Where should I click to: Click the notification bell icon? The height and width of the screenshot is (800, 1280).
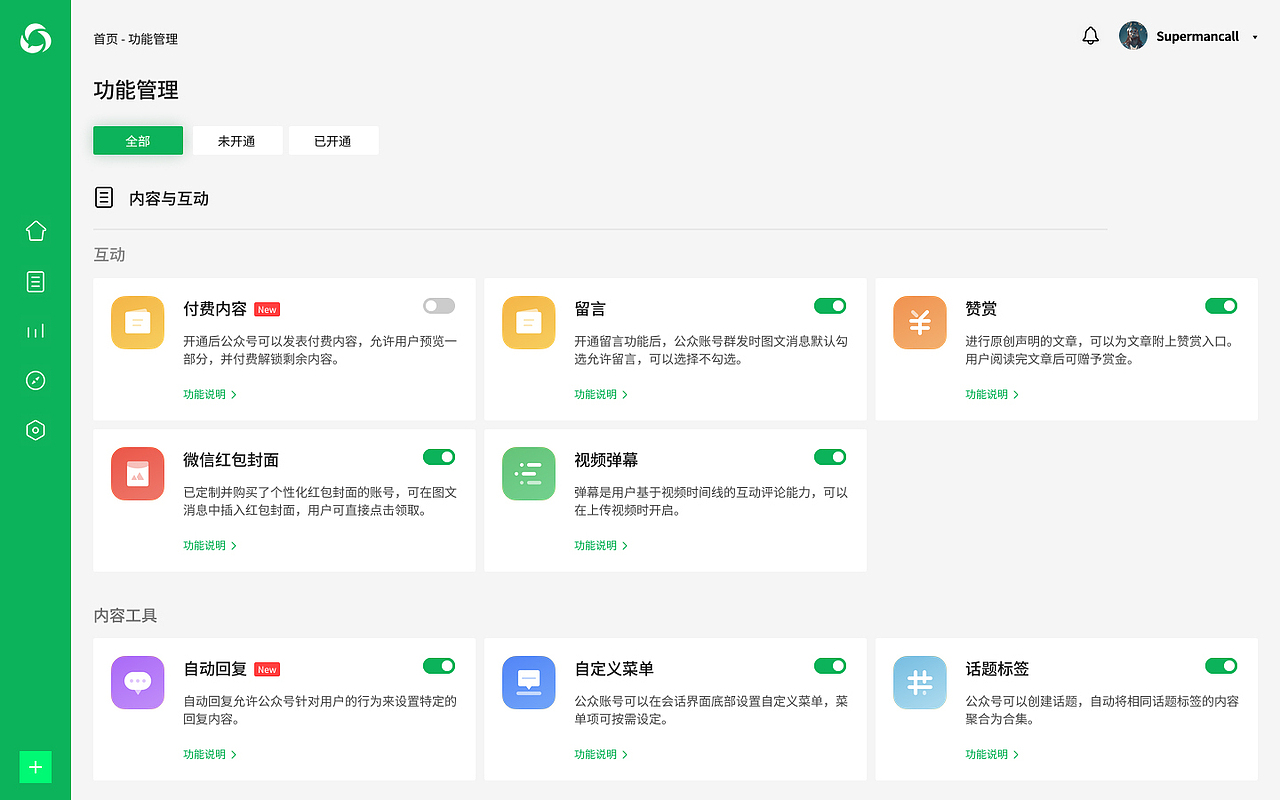pos(1090,34)
